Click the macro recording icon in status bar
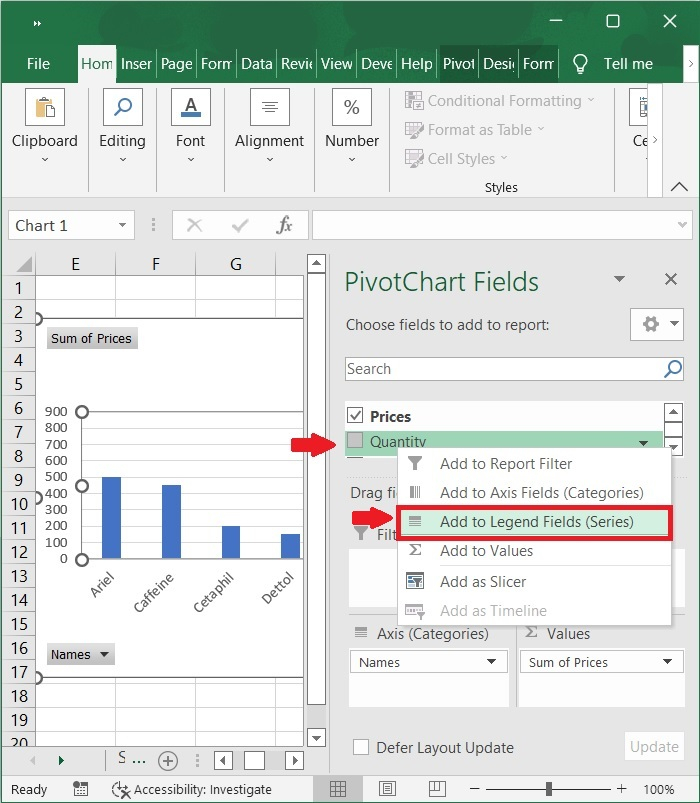The width and height of the screenshot is (700, 803). coord(80,789)
